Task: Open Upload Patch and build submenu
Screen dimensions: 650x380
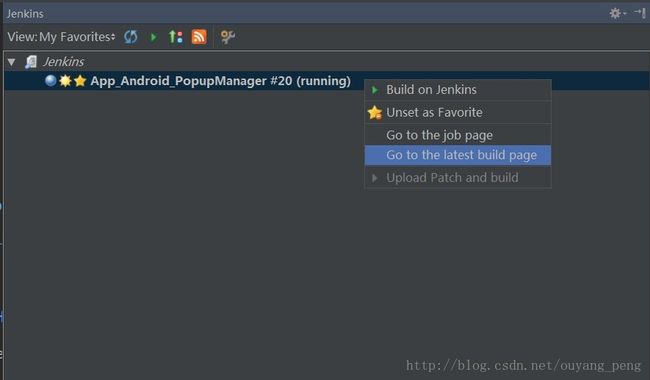Action: click(458, 178)
